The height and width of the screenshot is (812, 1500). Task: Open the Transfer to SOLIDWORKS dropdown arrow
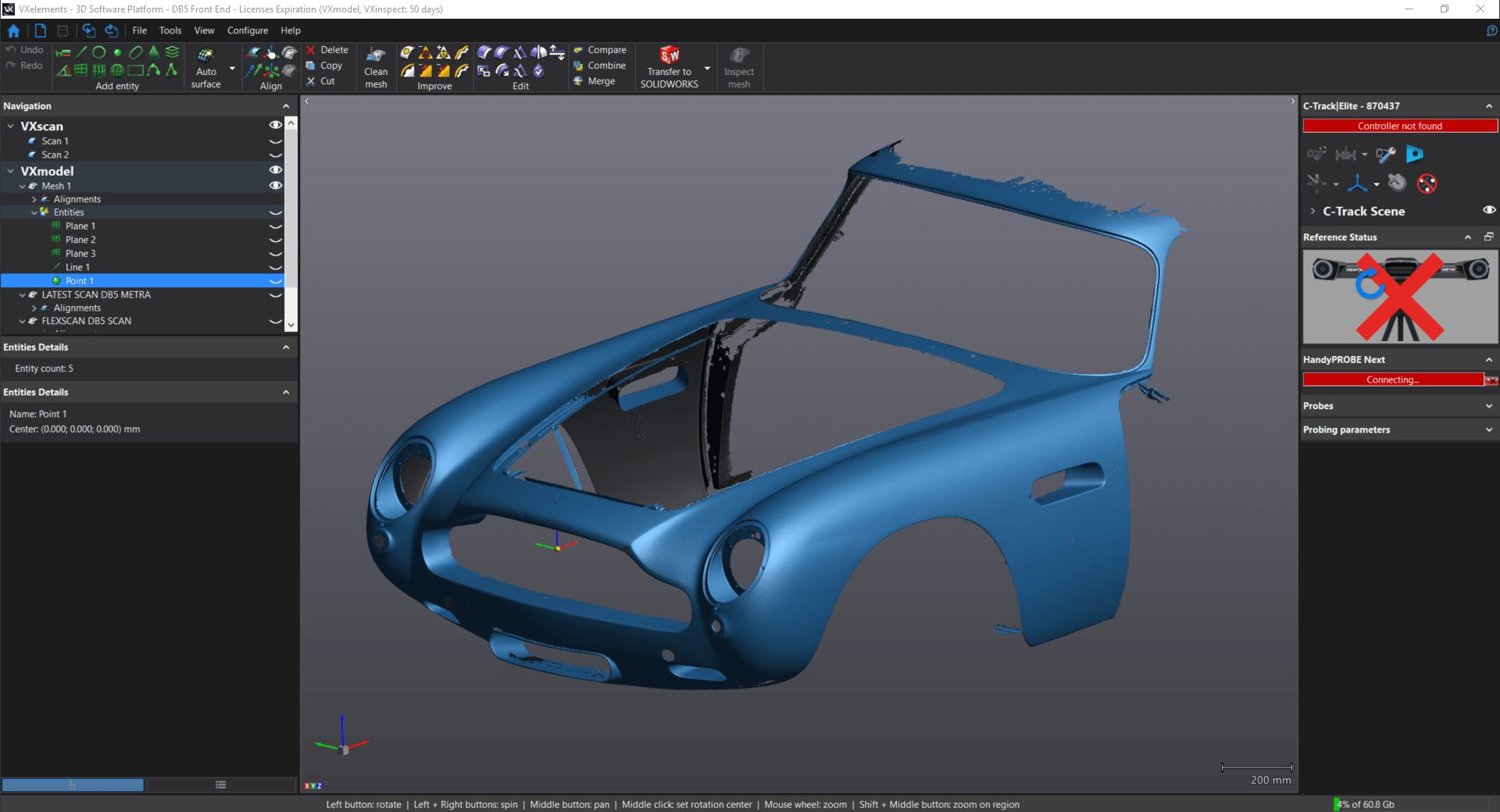(707, 69)
